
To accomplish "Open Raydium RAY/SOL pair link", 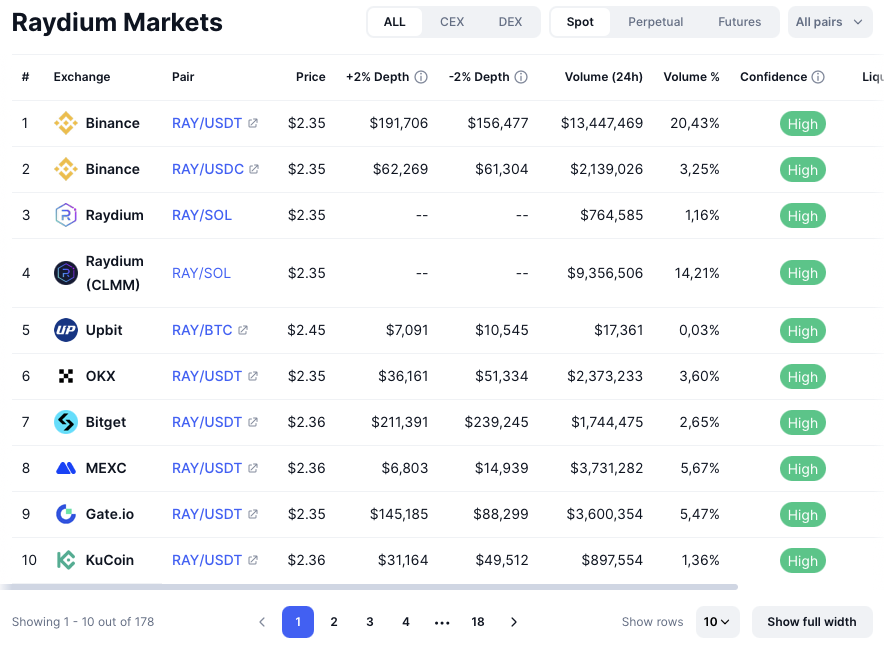I will click(x=202, y=215).
